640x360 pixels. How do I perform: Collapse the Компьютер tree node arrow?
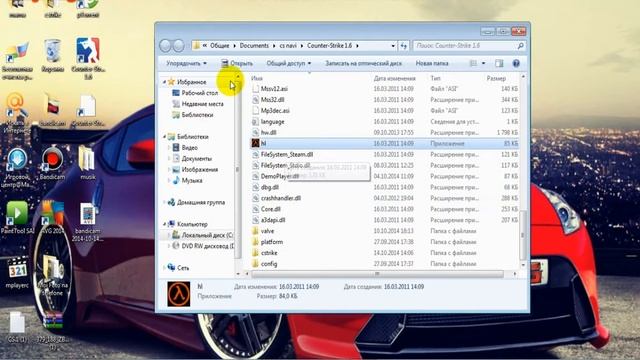pos(164,224)
